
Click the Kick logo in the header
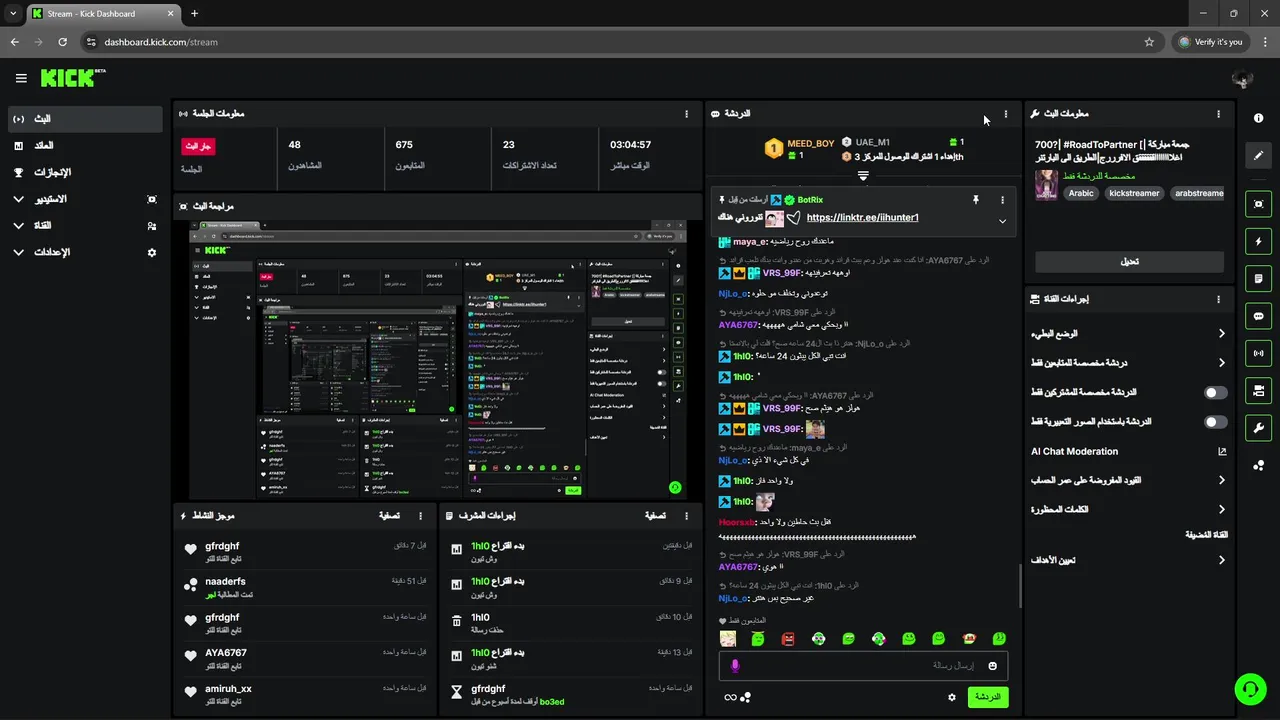click(72, 78)
